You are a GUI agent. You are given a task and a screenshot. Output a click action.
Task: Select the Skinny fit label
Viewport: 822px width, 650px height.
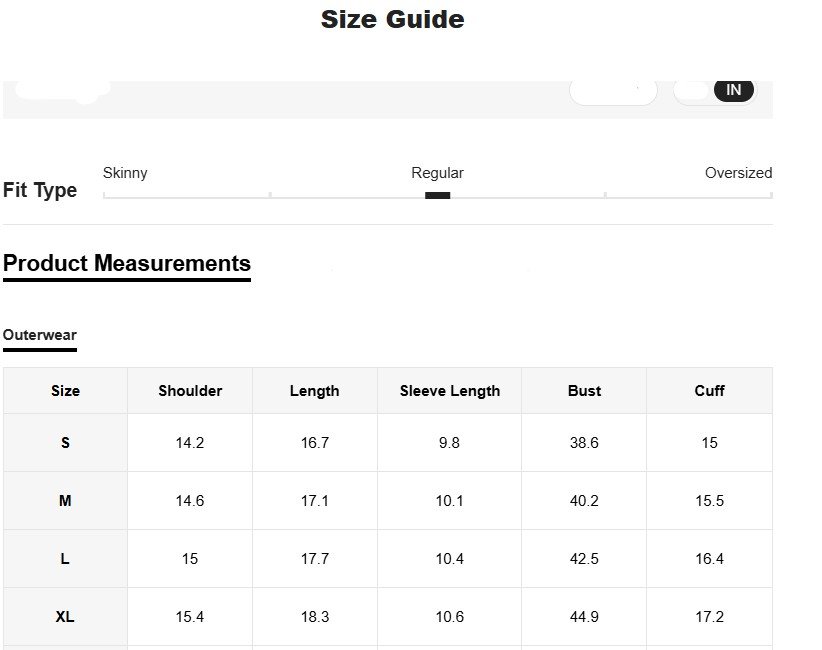click(x=125, y=173)
